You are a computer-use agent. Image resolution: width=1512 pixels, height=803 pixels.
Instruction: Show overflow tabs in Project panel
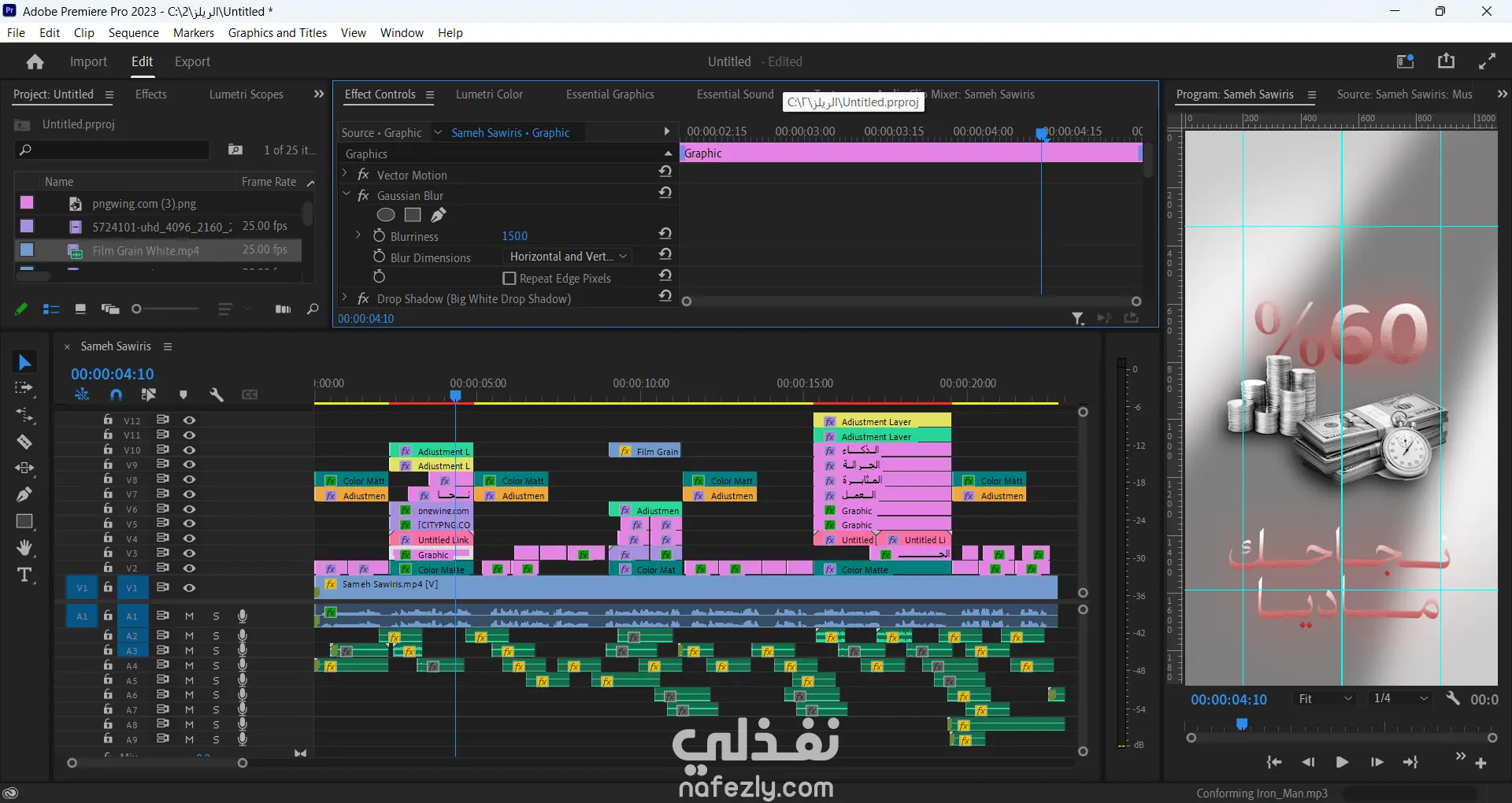319,94
